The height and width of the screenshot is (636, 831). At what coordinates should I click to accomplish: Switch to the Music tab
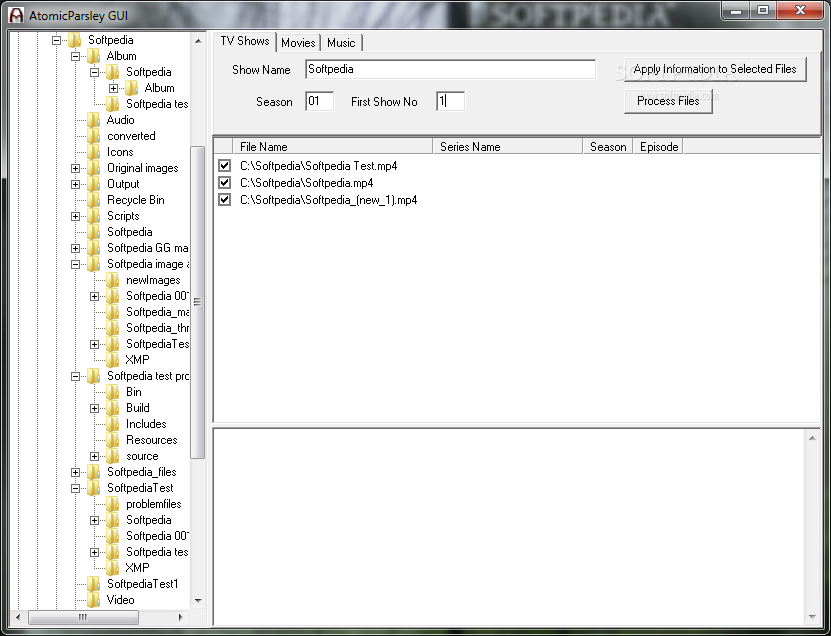pos(341,43)
